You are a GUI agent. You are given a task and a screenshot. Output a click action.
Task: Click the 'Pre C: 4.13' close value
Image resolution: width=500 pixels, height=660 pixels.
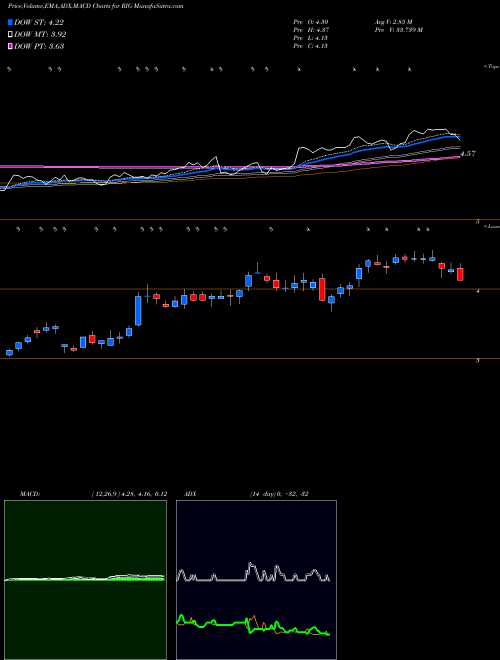tap(311, 46)
